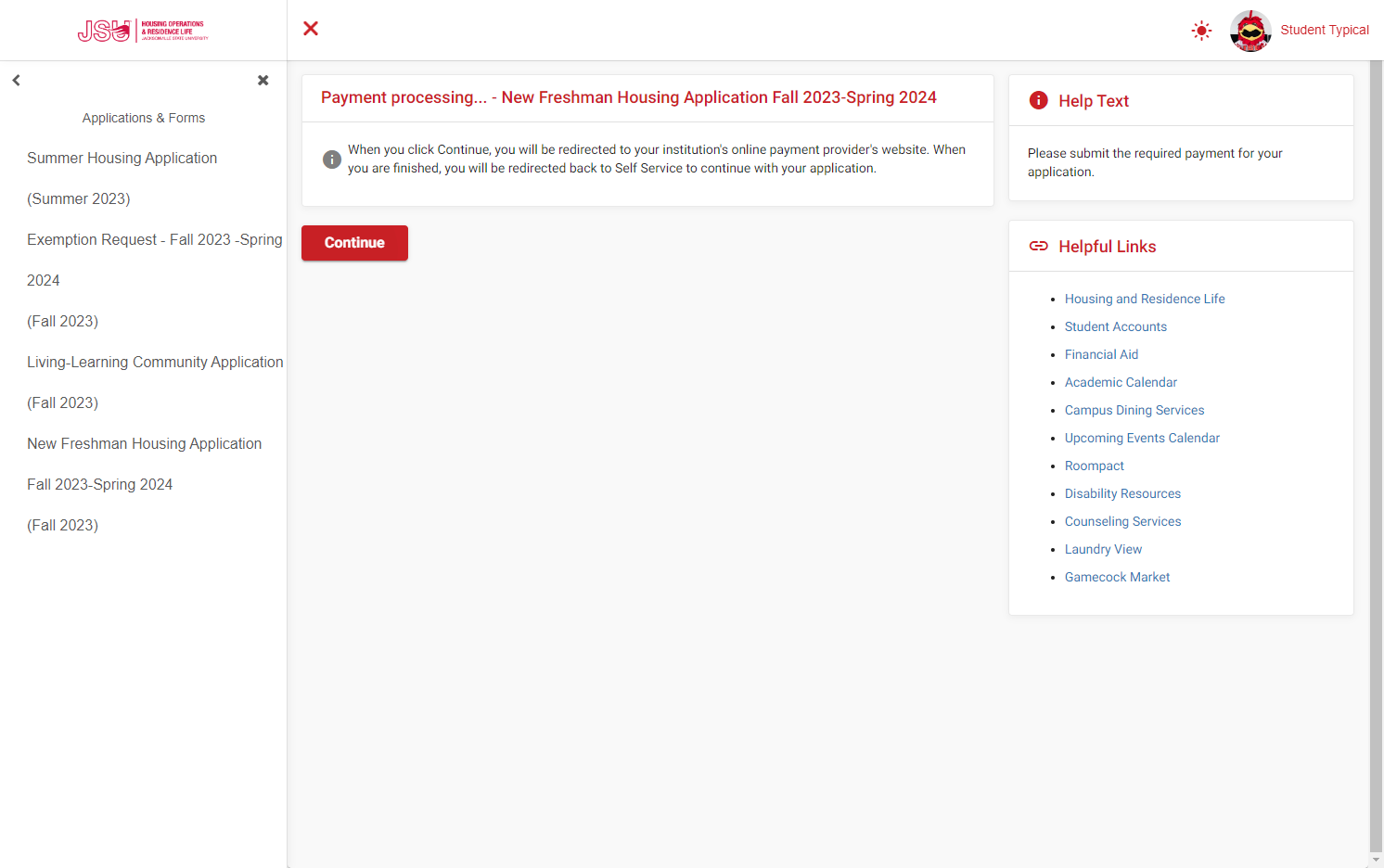This screenshot has height=868, width=1384.
Task: Visit the Financial Aid link
Action: pos(1101,354)
